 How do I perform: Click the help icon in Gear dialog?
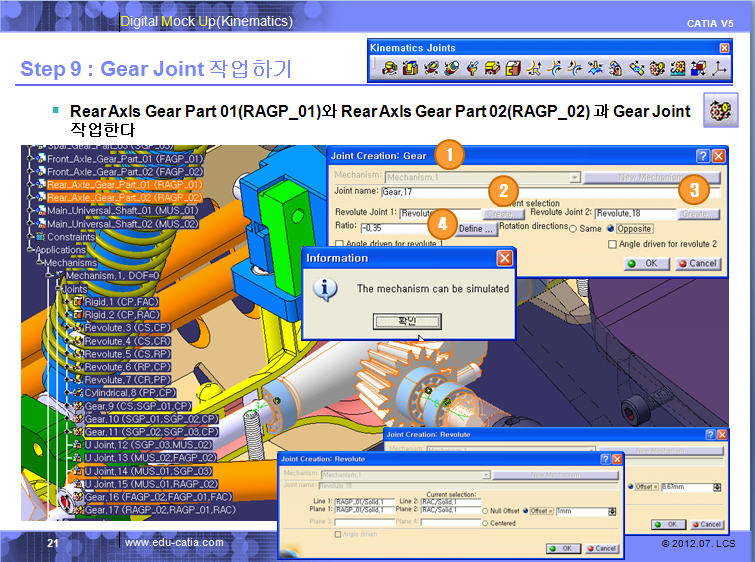coord(702,156)
